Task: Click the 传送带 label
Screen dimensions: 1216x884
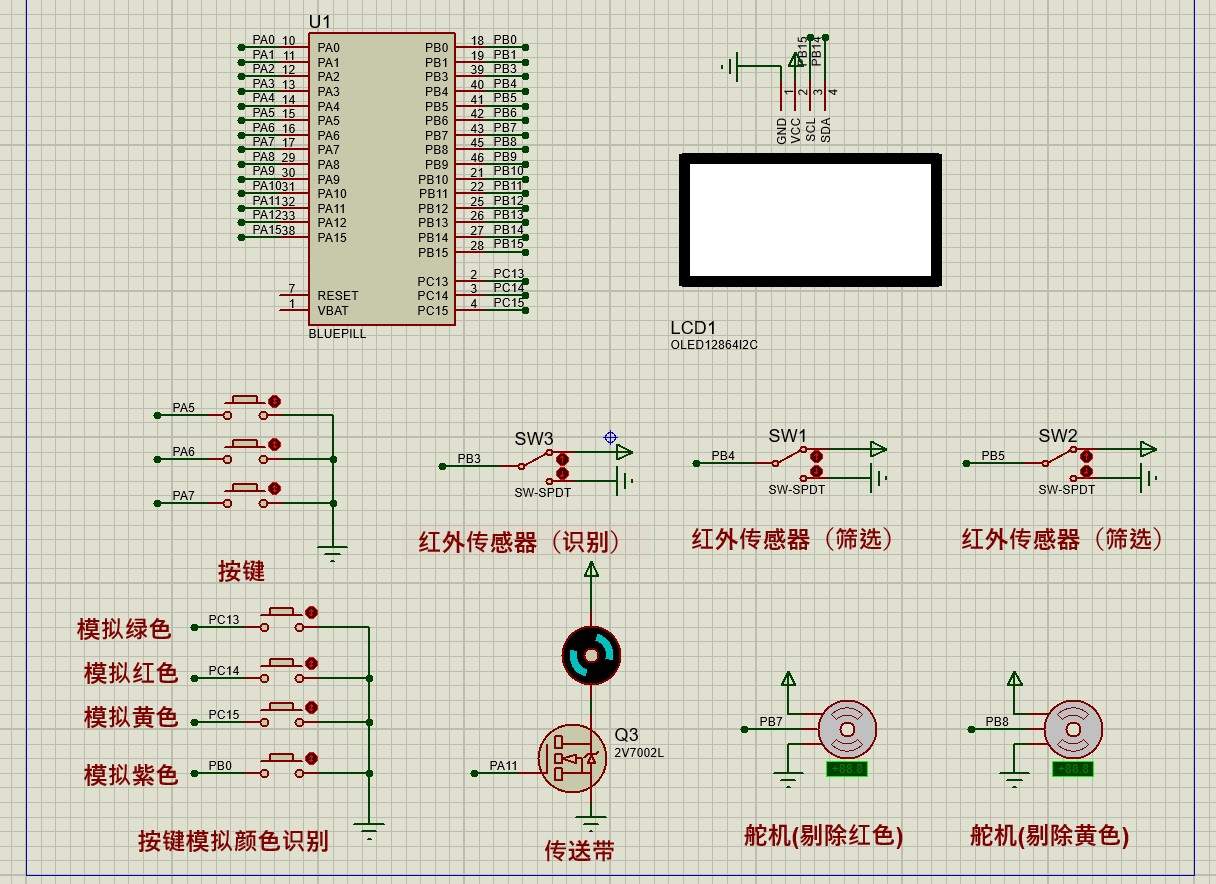Action: 579,851
